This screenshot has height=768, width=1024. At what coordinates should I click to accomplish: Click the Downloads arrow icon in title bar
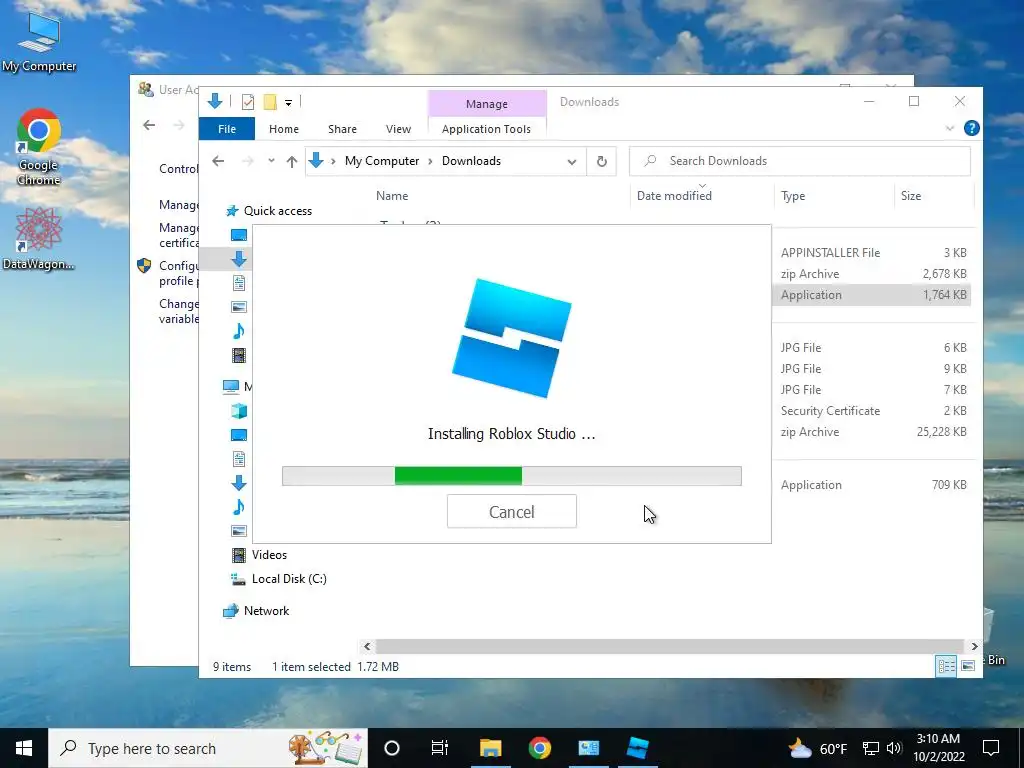click(x=215, y=101)
